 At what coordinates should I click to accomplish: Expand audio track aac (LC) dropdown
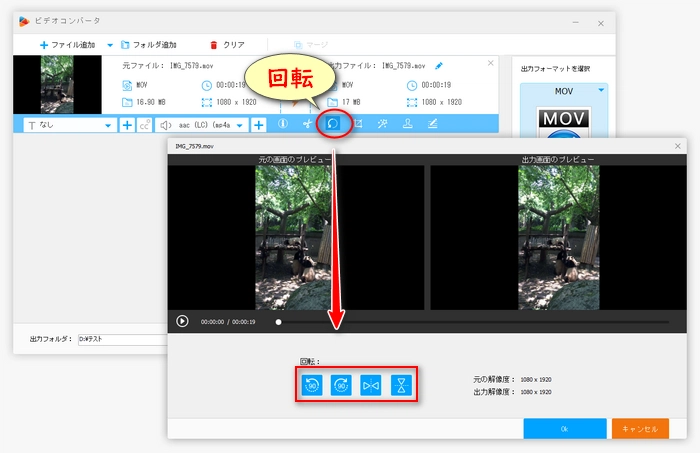pyautogui.click(x=240, y=125)
